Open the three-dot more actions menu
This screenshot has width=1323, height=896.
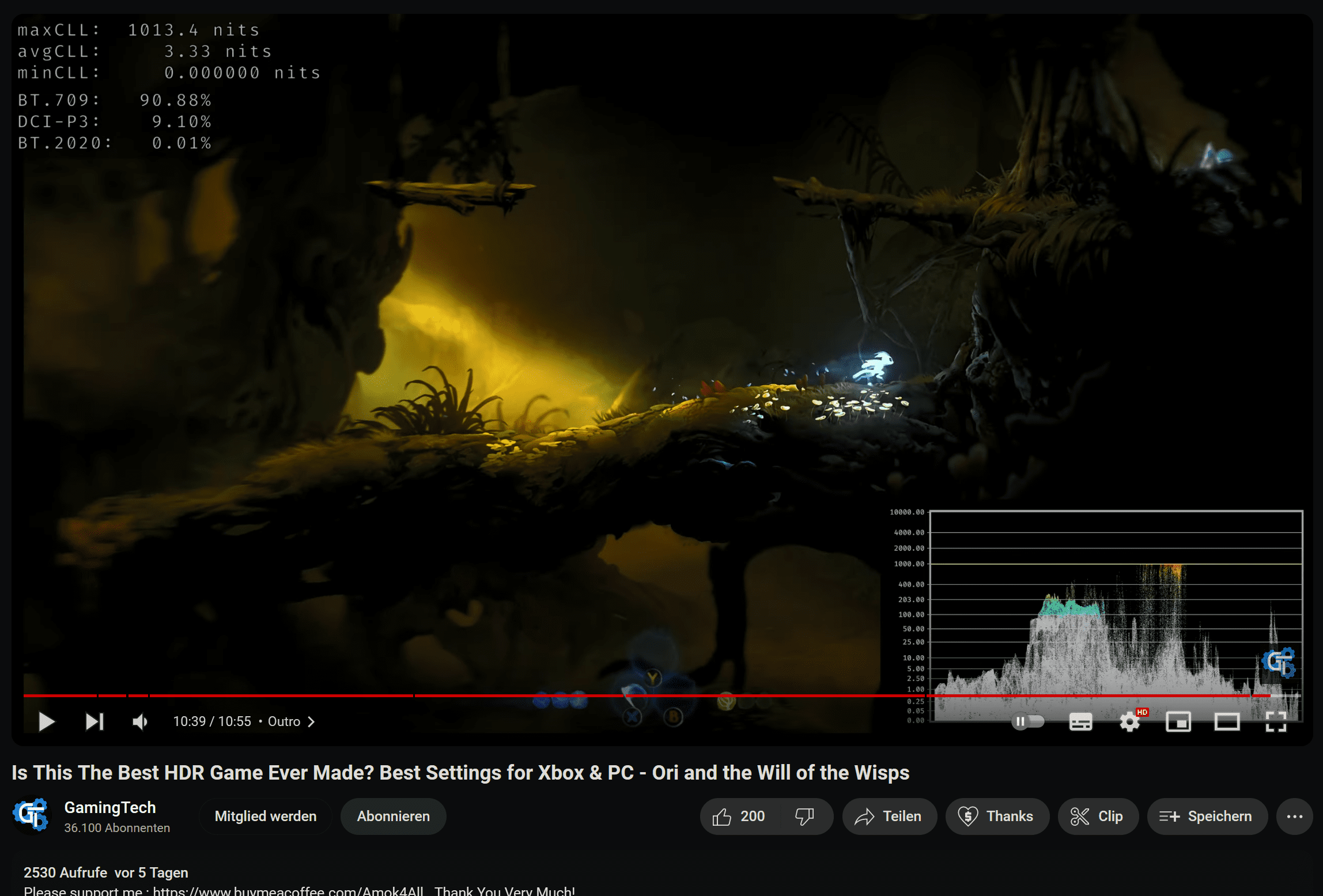pyautogui.click(x=1294, y=816)
